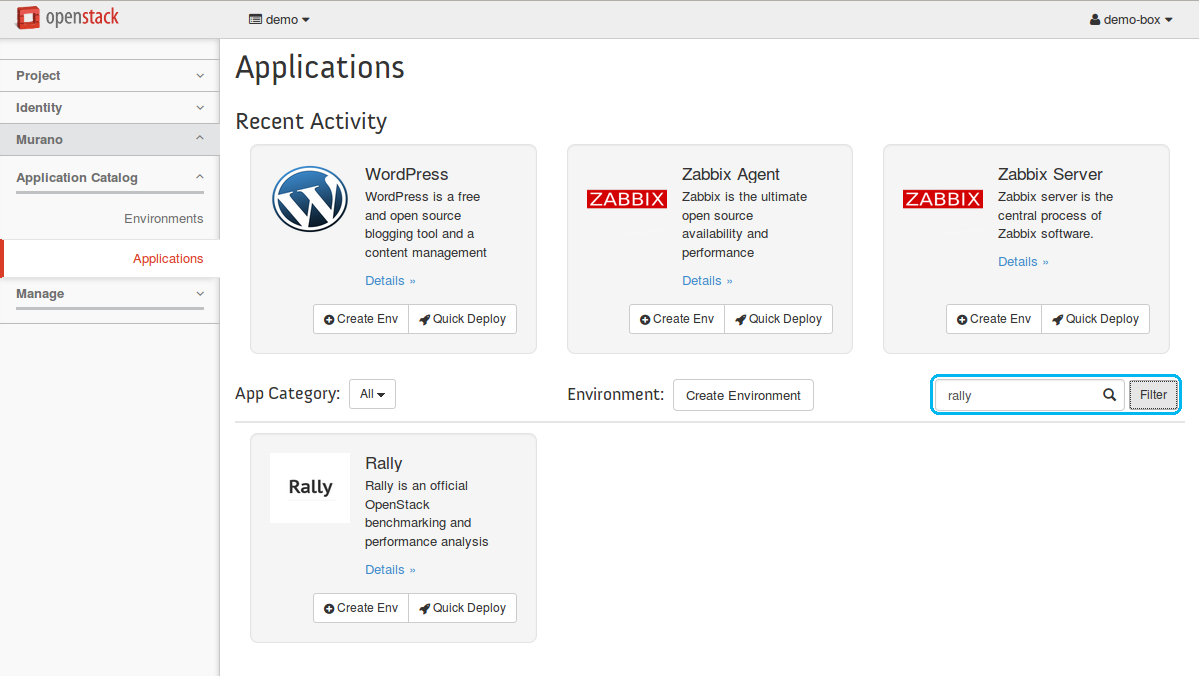Screen dimensions: 1199x676
Task: Expand the Manage sidebar section
Action: (109, 294)
